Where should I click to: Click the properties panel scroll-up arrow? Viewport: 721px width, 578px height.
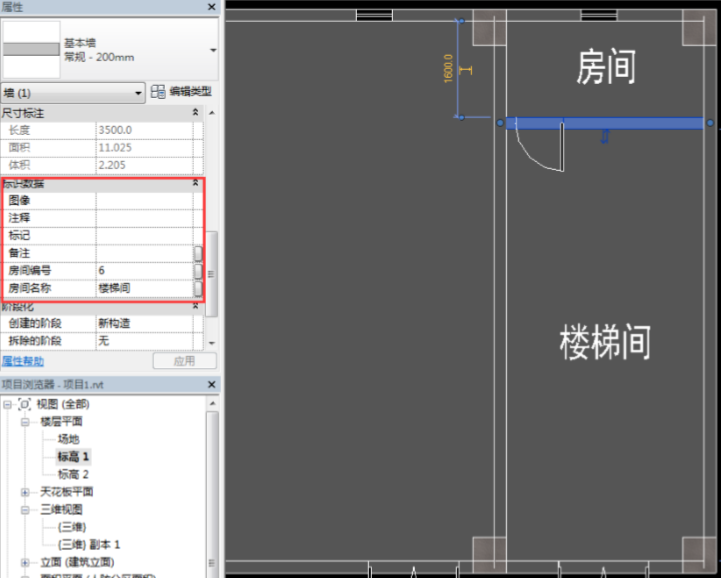click(x=212, y=113)
